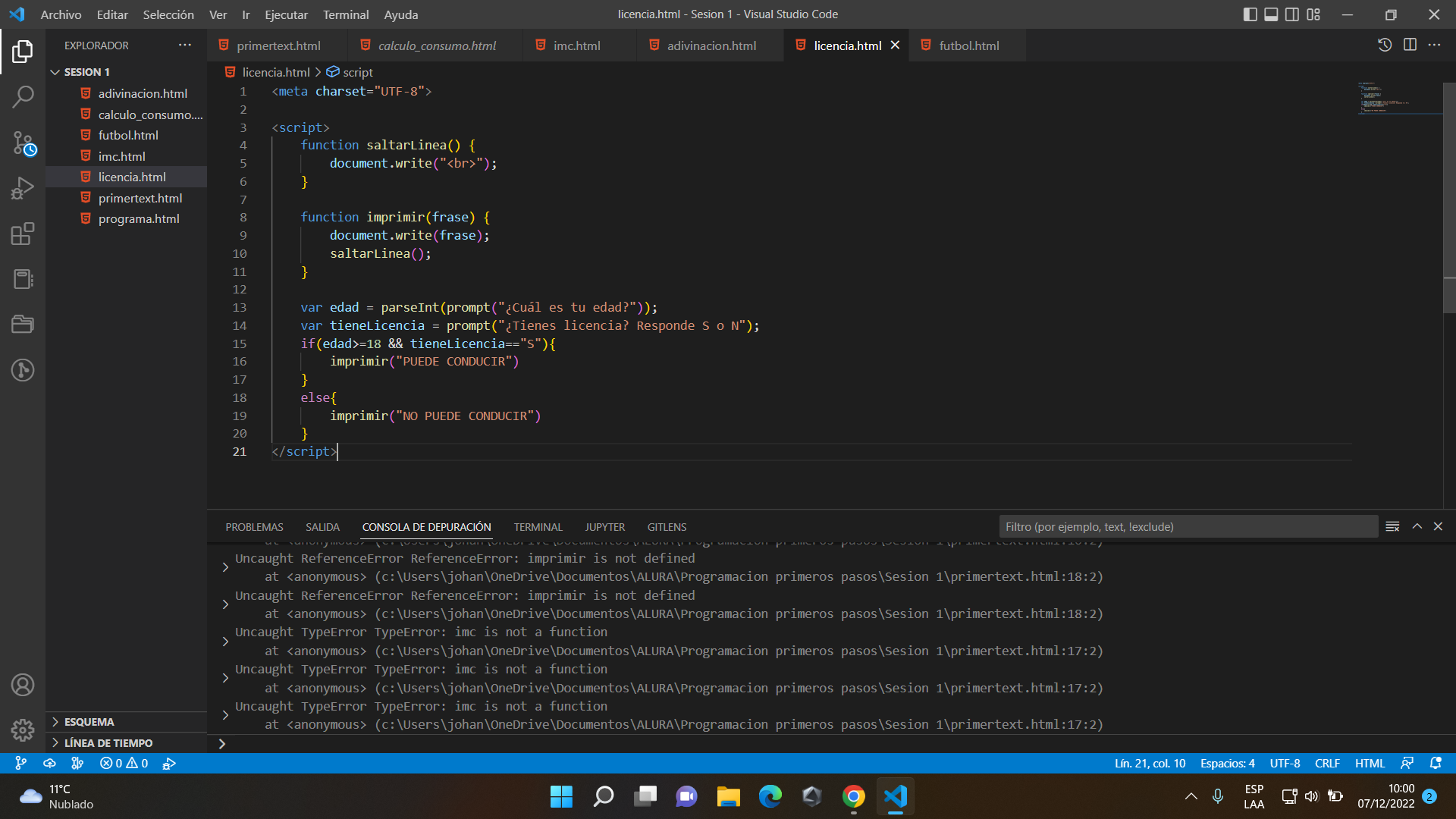The width and height of the screenshot is (1456, 819).
Task: Open the Ejecutar menu
Action: [x=286, y=14]
